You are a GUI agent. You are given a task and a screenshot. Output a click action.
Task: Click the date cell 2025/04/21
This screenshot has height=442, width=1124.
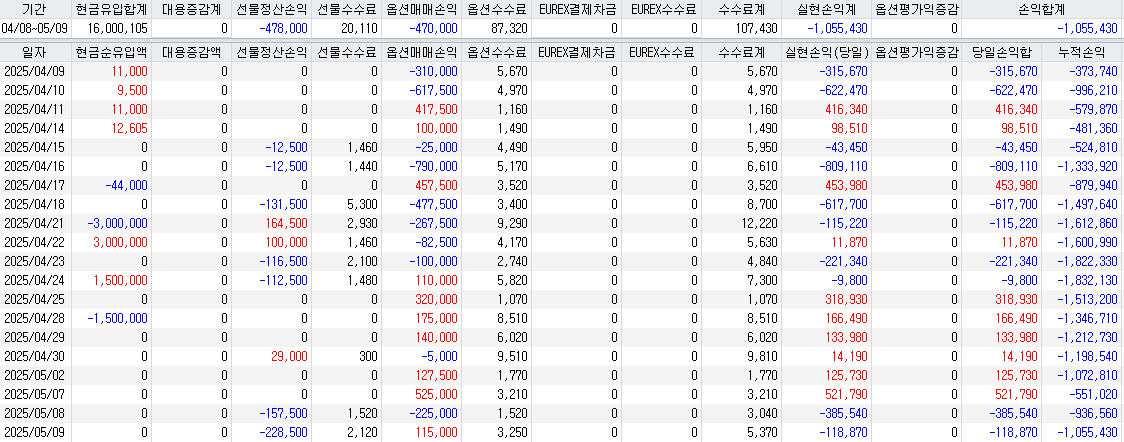pos(35,223)
